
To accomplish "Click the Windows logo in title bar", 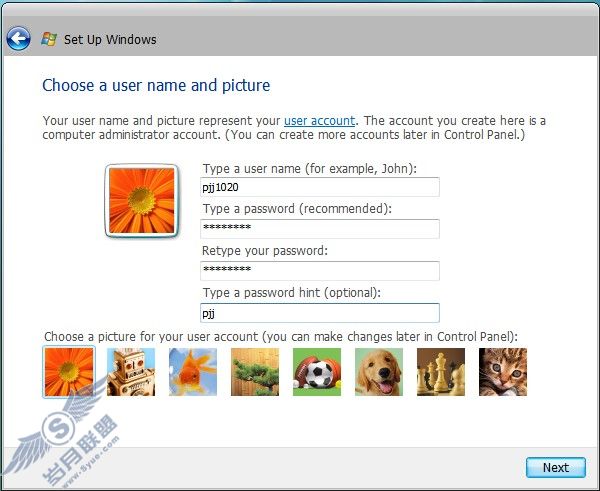I will pyautogui.click(x=49, y=39).
